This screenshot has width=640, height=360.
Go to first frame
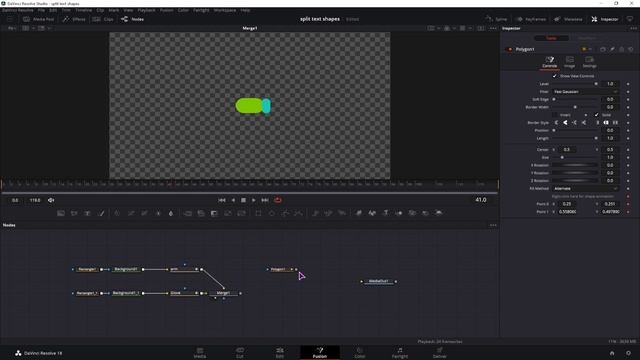222,200
